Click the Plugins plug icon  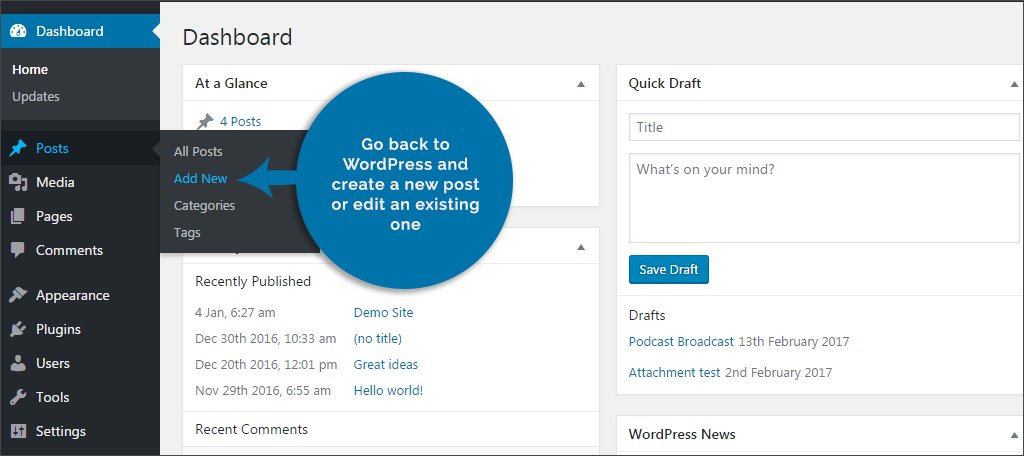click(18, 329)
